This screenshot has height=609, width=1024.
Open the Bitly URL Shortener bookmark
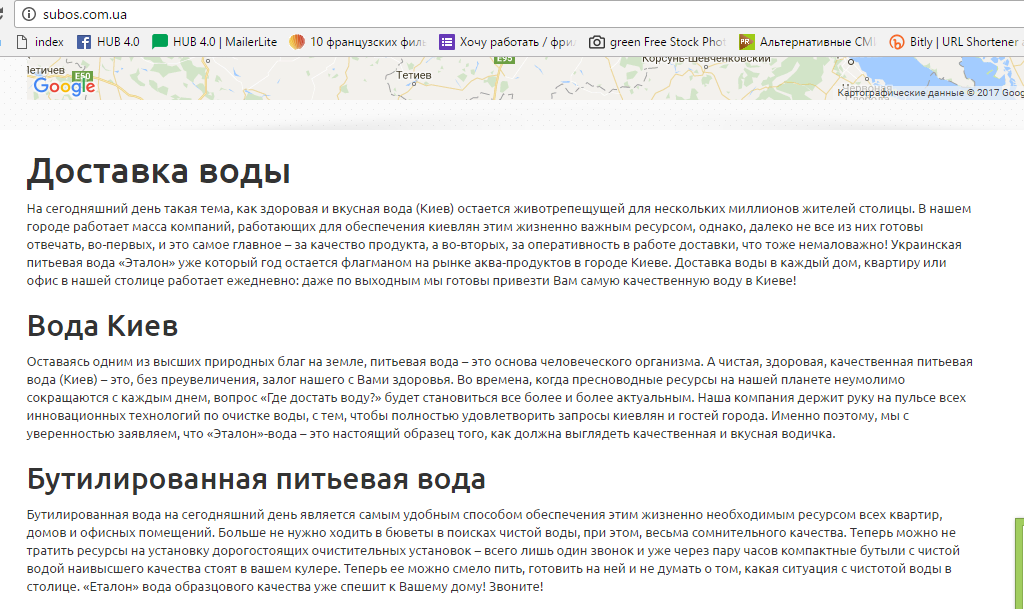pos(954,42)
